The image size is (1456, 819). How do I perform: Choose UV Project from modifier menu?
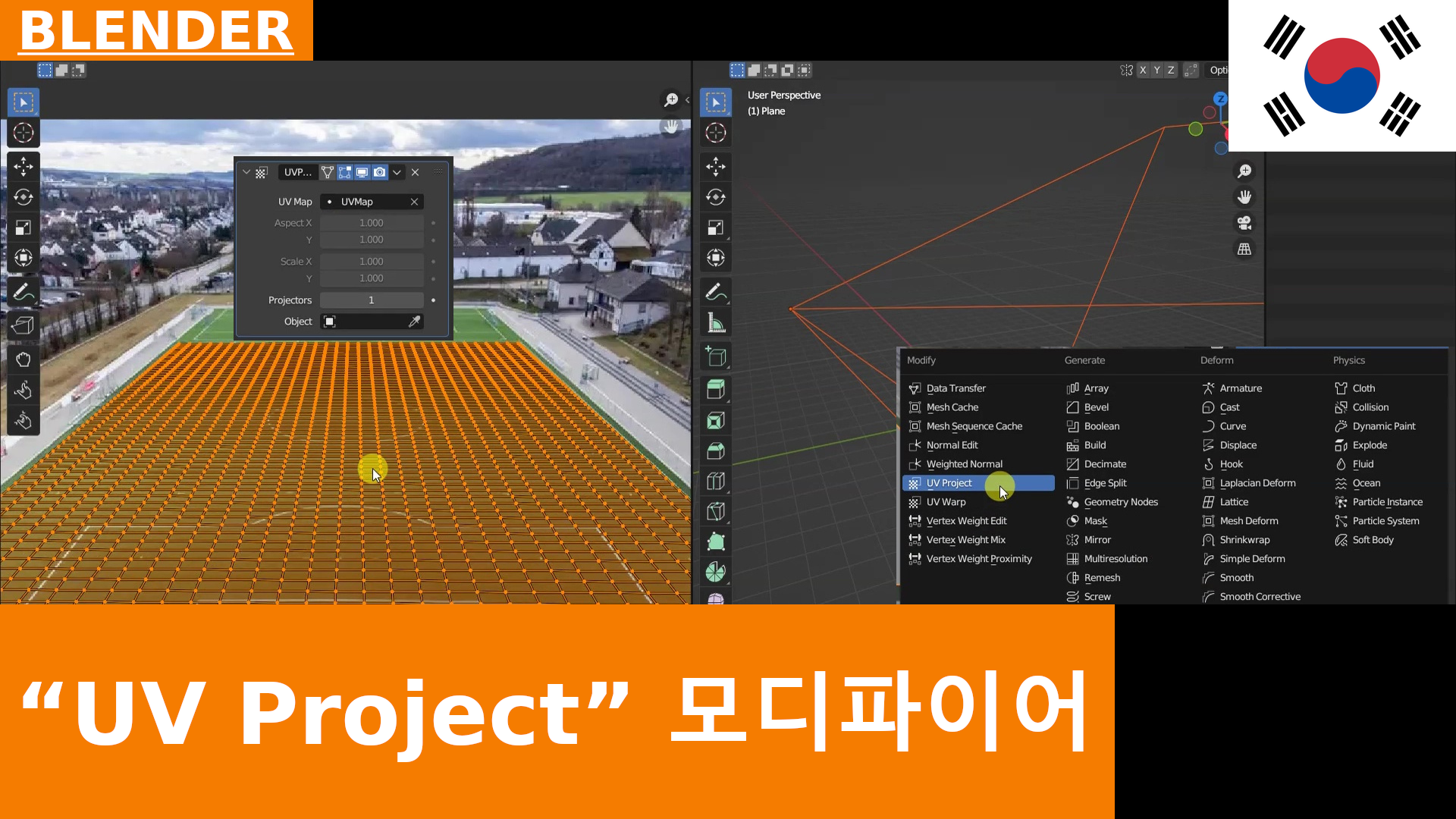click(x=978, y=483)
